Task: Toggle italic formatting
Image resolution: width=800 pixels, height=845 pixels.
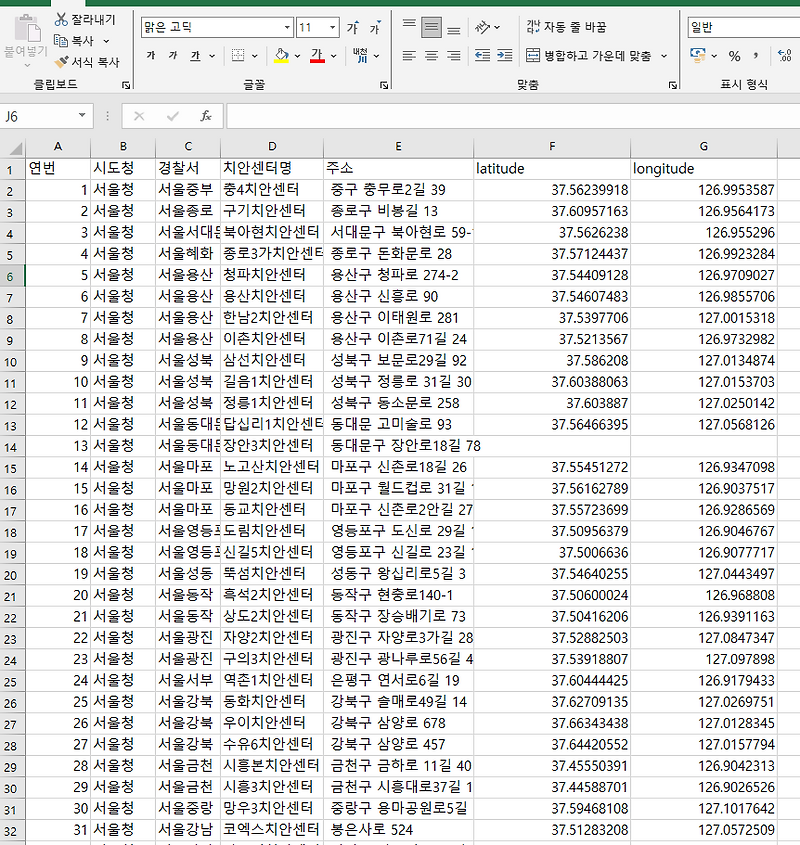Action: point(171,53)
